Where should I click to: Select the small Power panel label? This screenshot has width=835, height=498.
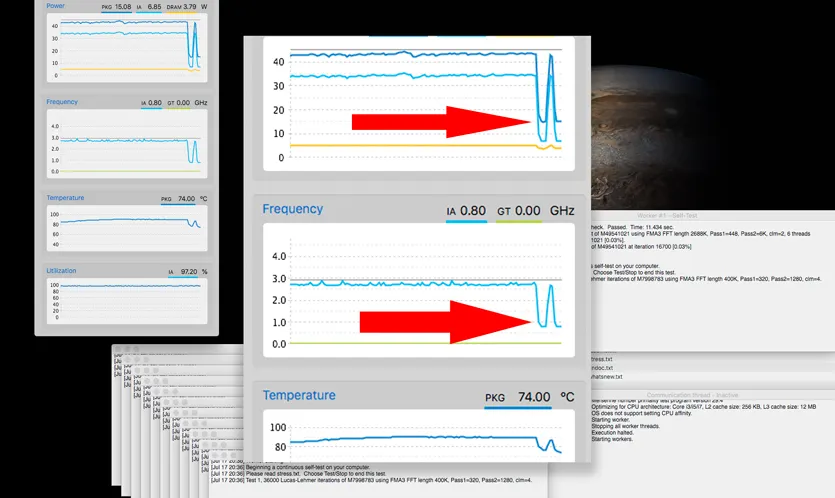(55, 6)
